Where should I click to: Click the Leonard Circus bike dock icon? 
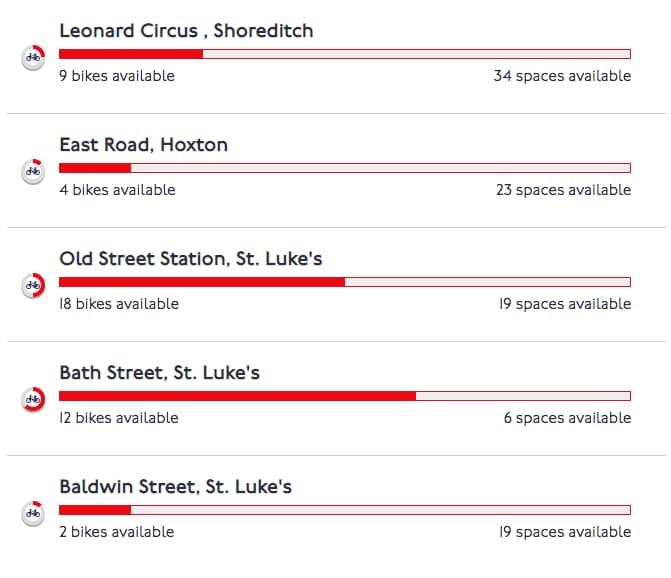[x=33, y=58]
